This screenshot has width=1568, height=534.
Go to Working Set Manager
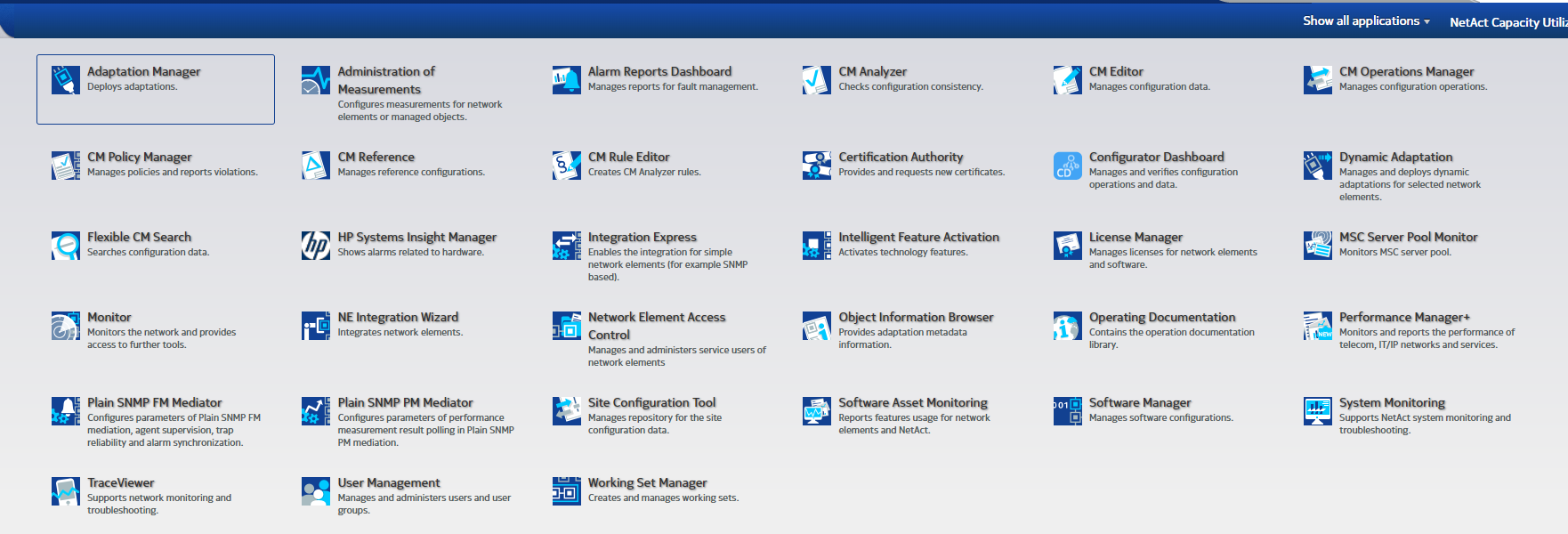pos(647,483)
